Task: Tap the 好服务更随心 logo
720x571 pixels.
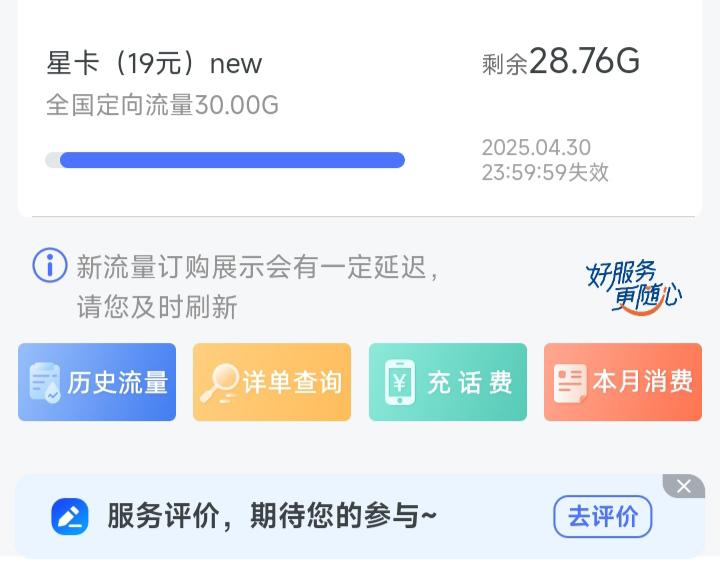Action: pos(634,287)
